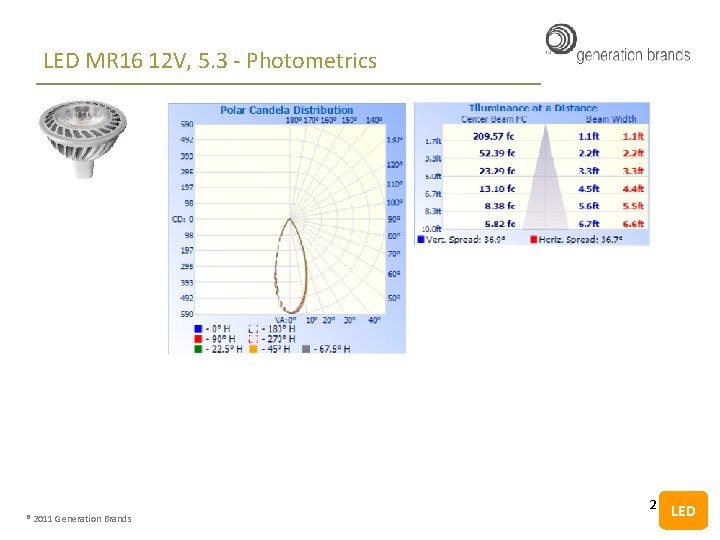
Task: Click the red 90° H legend swatch
Action: click(198, 339)
